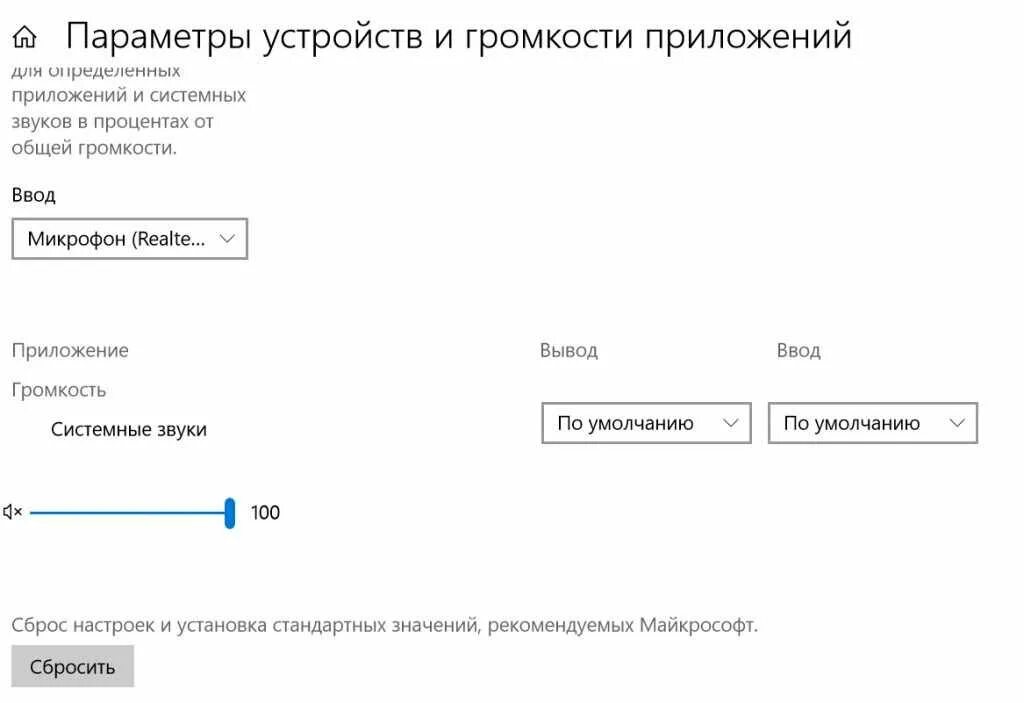Expand system sounds input По умолчанию selector
Image resolution: width=1024 pixels, height=703 pixels.
tap(873, 423)
